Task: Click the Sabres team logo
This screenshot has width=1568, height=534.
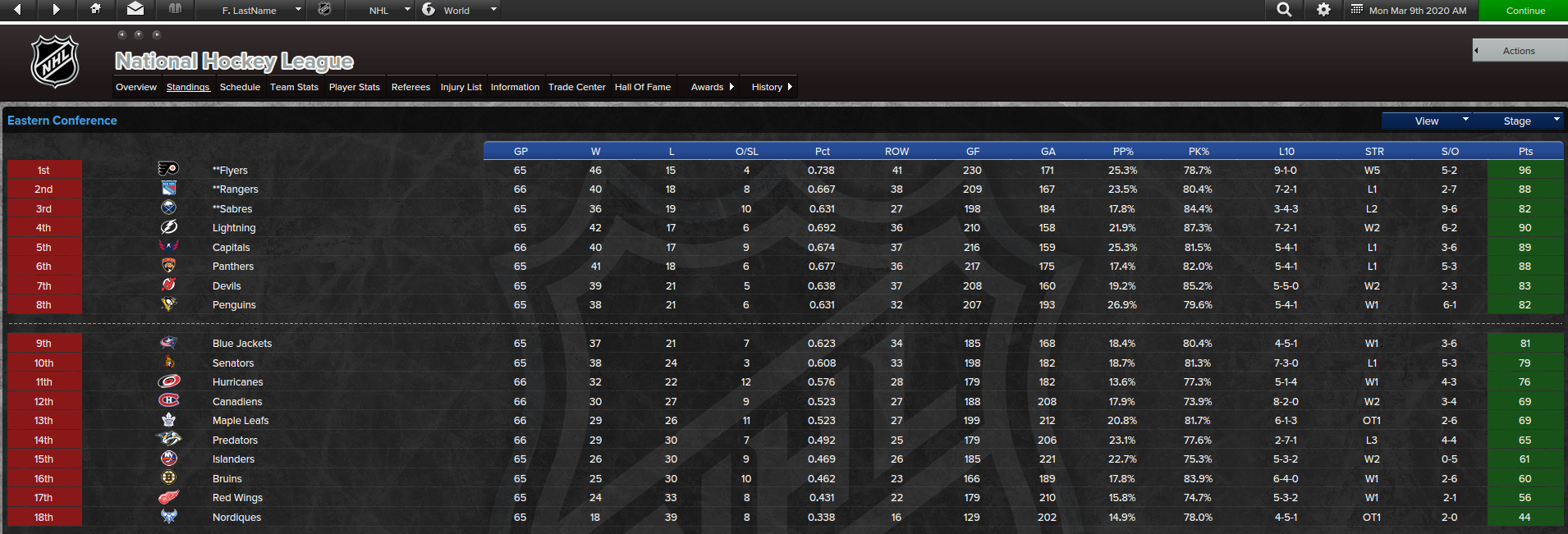Action: 168,208
